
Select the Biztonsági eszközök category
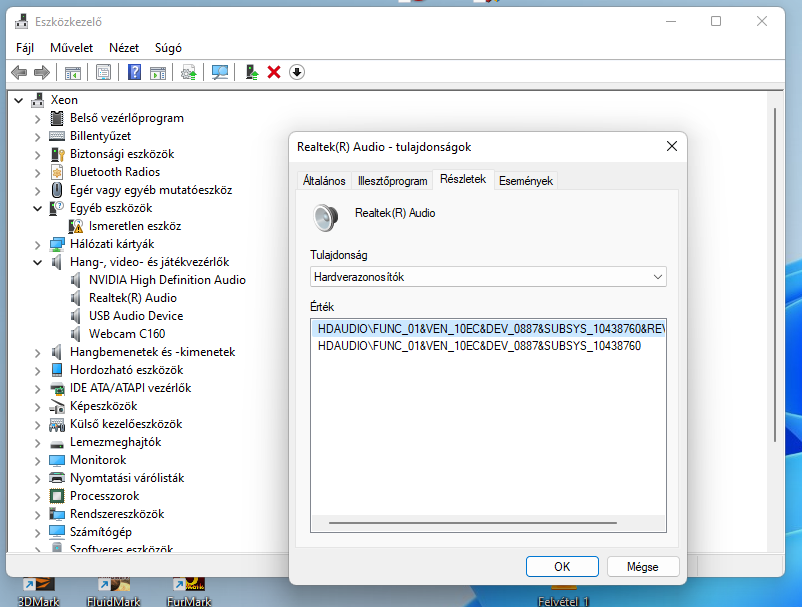pyautogui.click(x=122, y=154)
